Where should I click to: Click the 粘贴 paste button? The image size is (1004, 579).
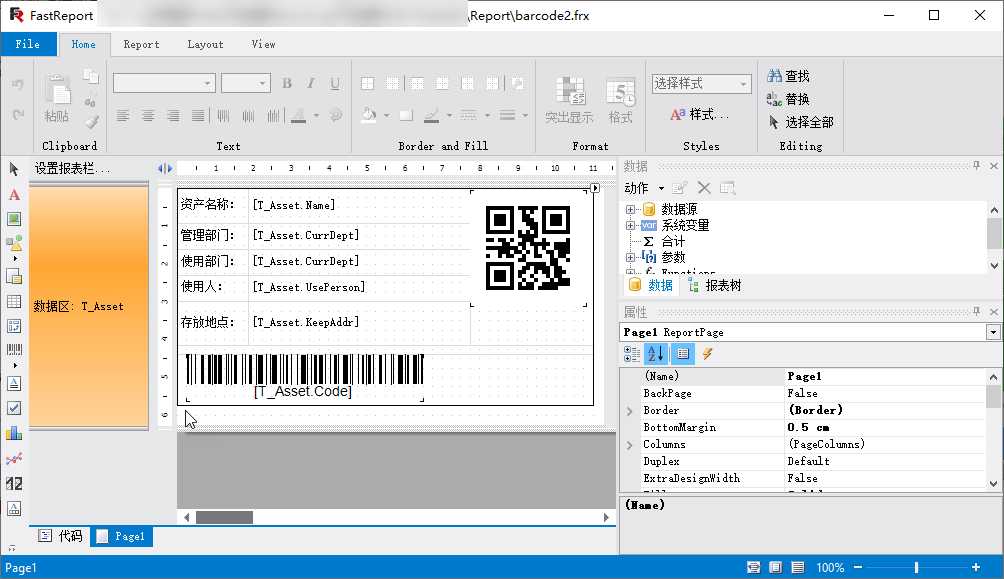pyautogui.click(x=57, y=98)
